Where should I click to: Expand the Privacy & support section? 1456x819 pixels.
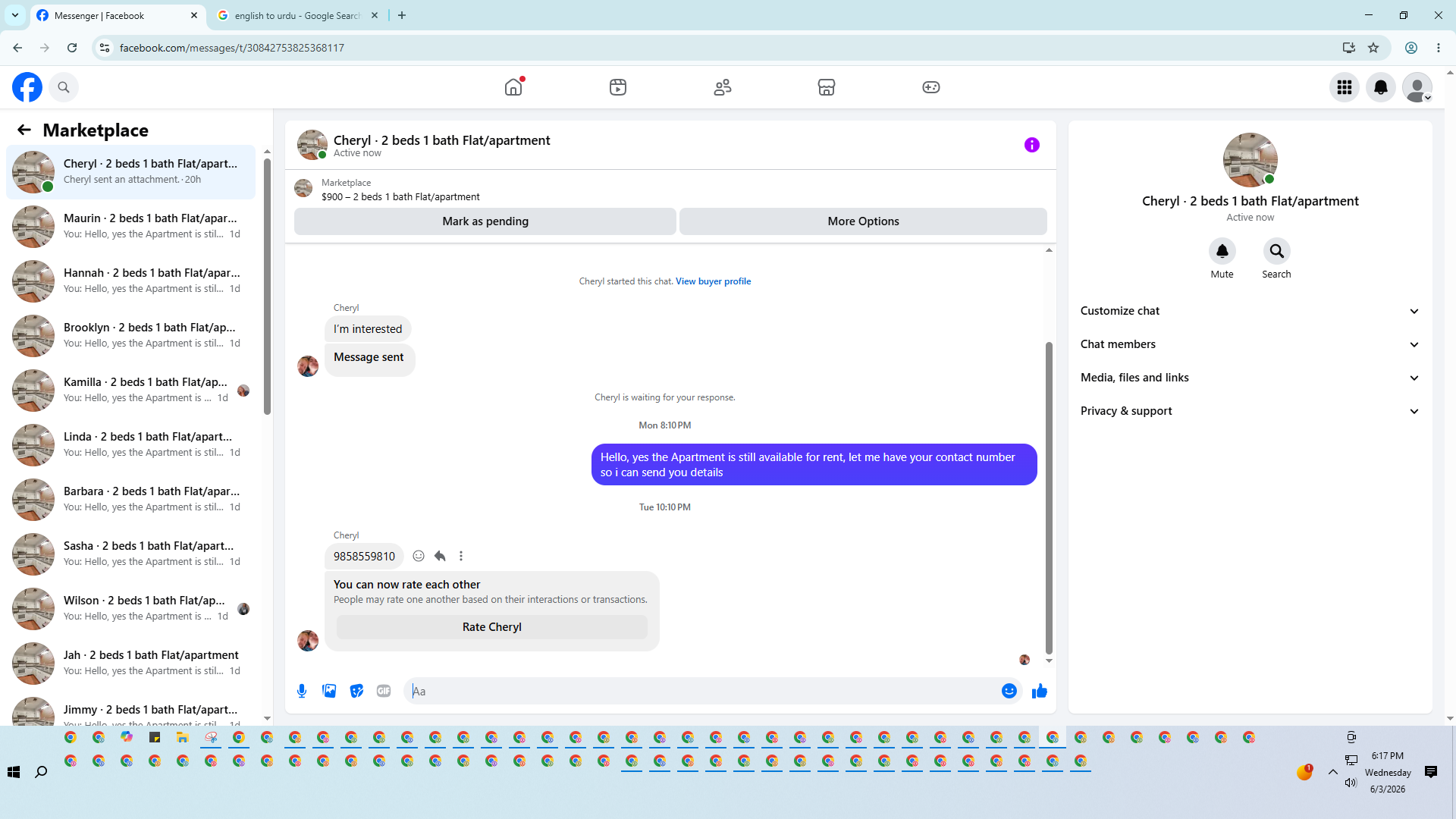[x=1250, y=411]
